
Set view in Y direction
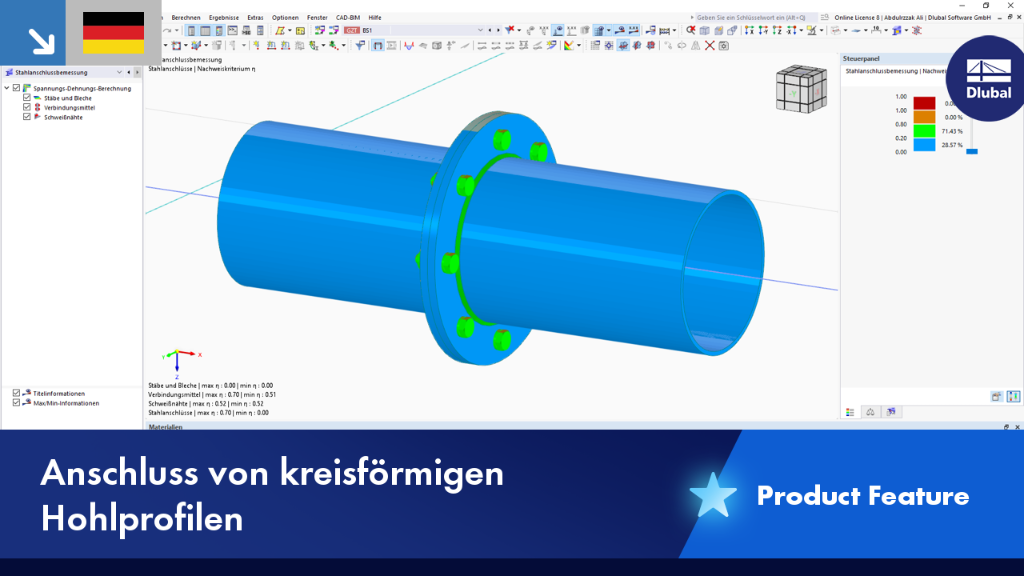click(763, 30)
